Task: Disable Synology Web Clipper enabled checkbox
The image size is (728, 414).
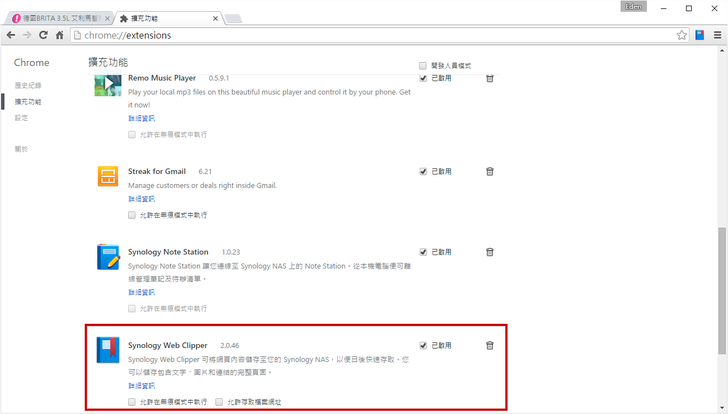Action: [423, 345]
